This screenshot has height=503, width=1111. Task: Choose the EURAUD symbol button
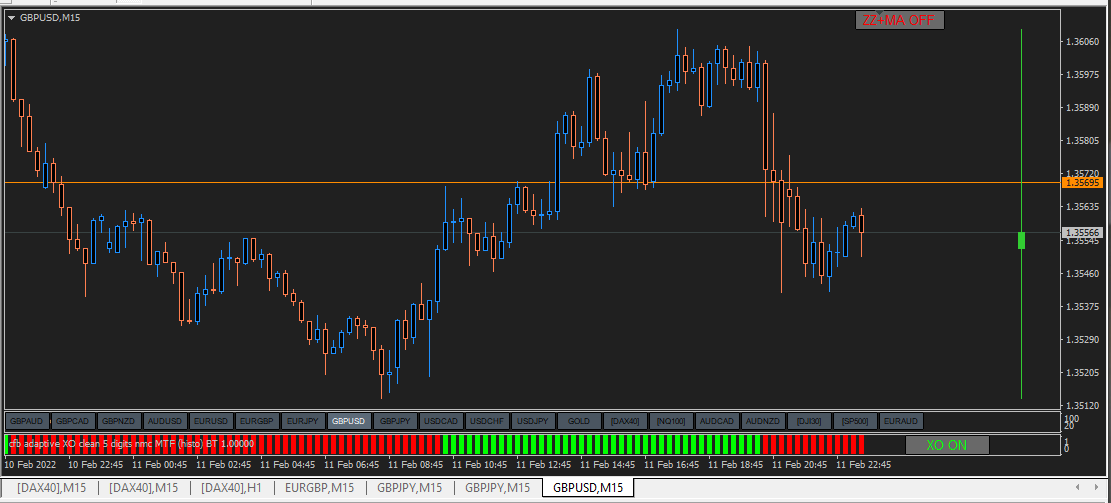click(901, 421)
